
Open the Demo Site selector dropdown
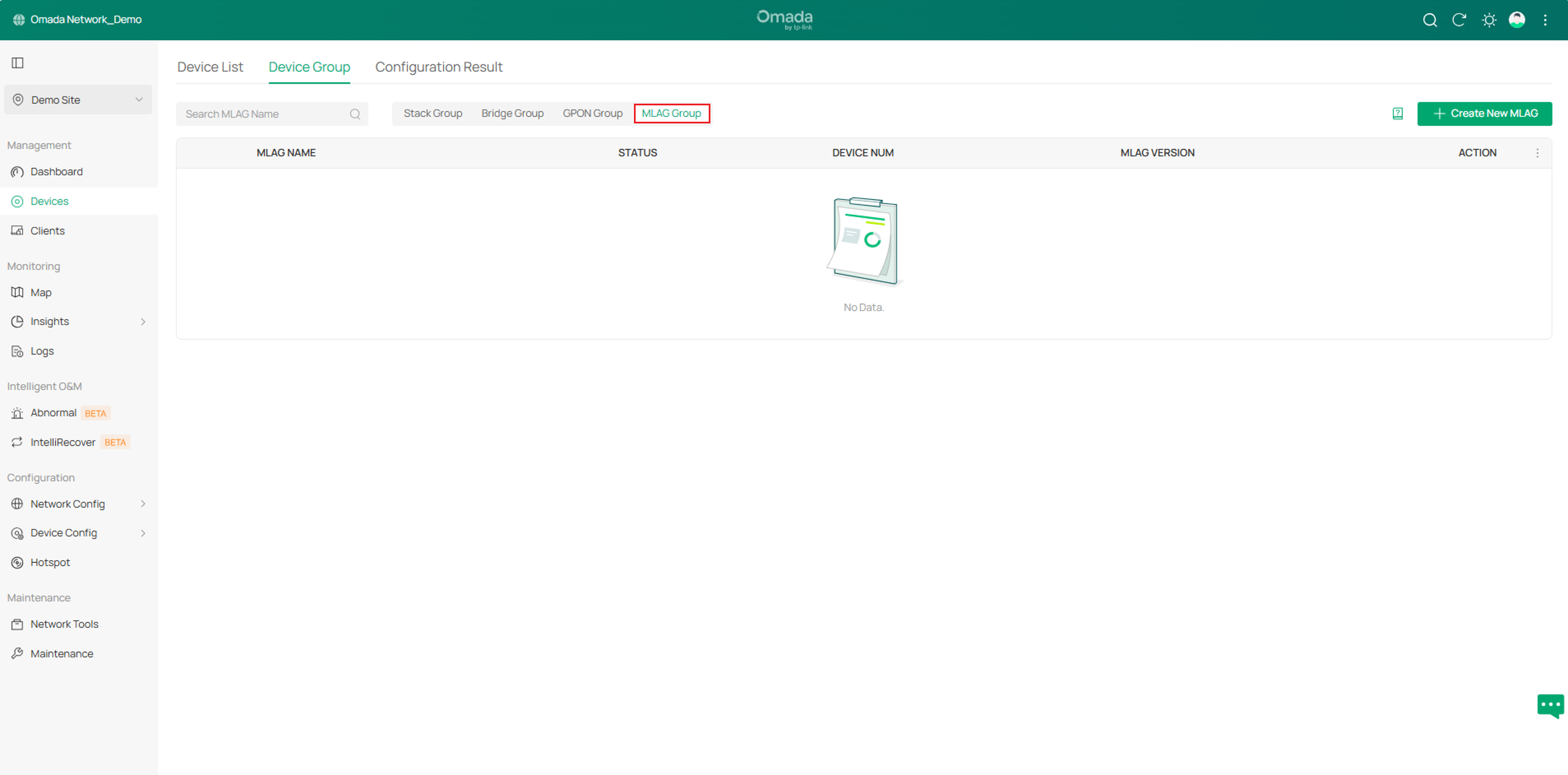click(78, 99)
